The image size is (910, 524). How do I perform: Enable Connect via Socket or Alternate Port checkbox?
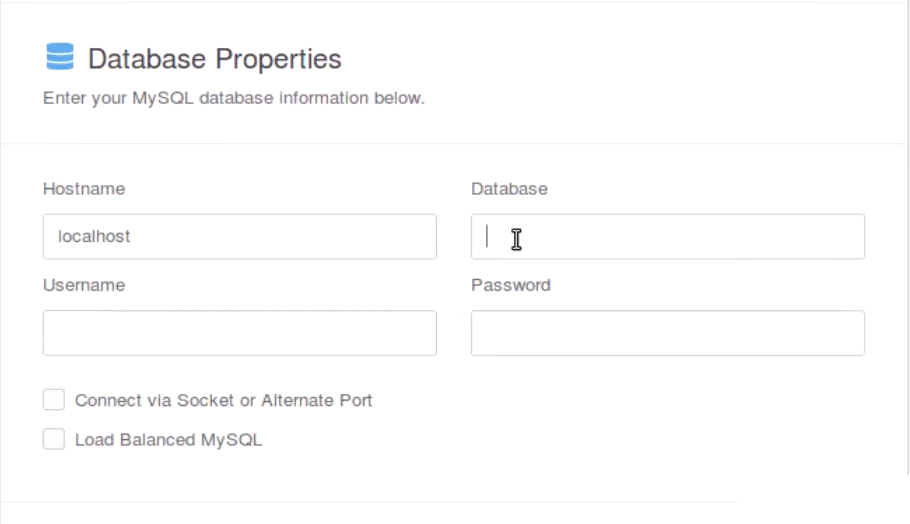click(54, 401)
